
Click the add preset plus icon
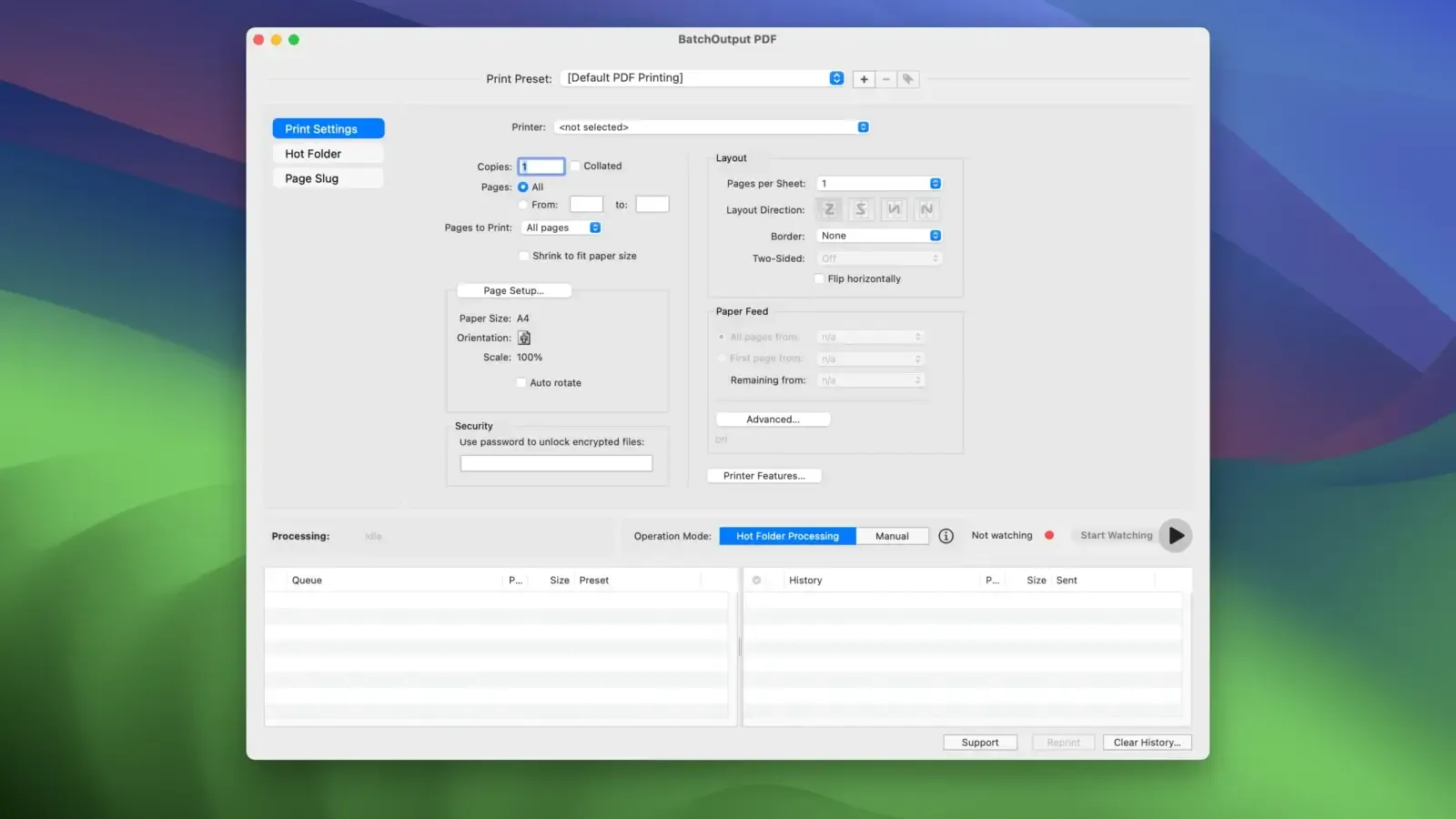tap(864, 79)
